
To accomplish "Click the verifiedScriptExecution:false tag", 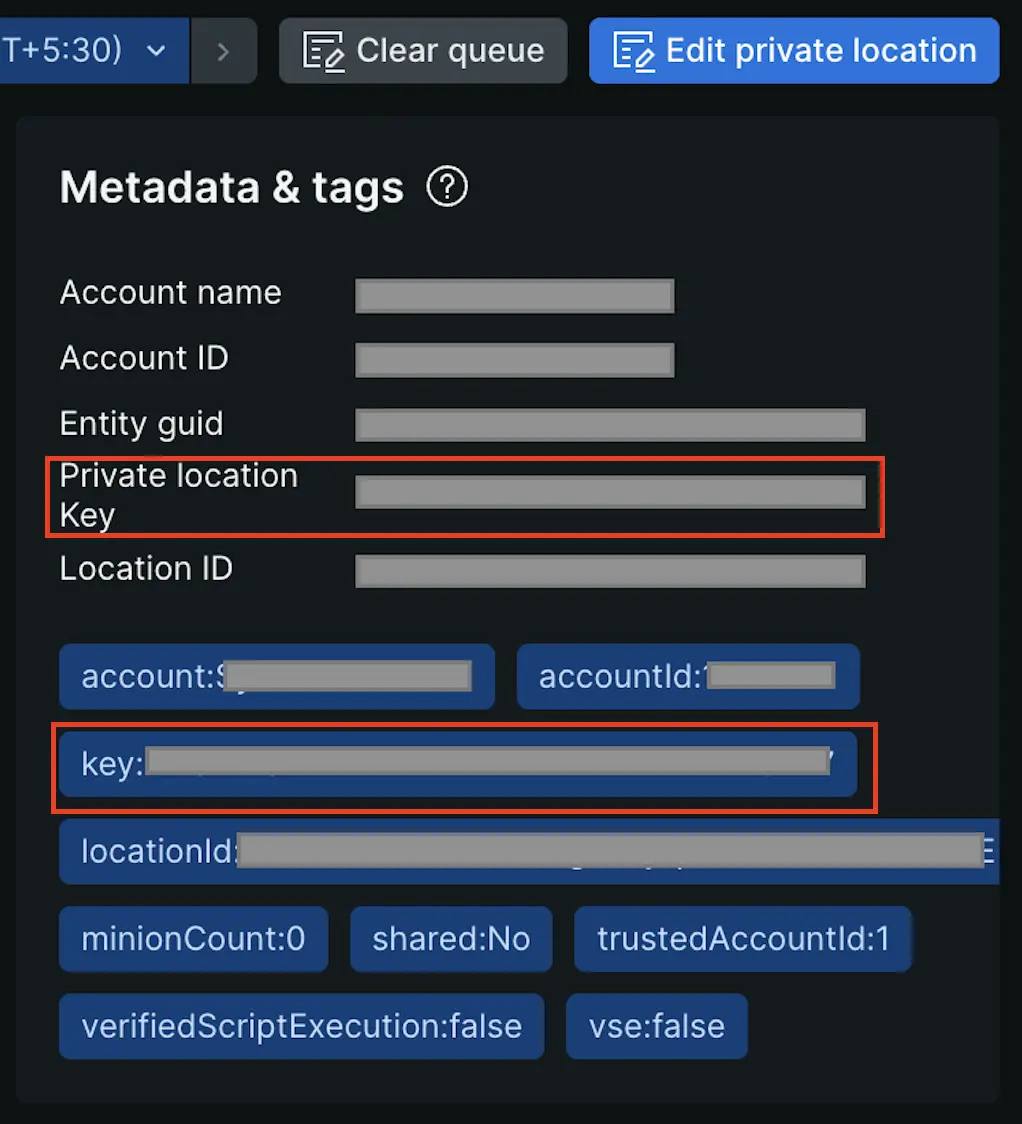I will (302, 1026).
